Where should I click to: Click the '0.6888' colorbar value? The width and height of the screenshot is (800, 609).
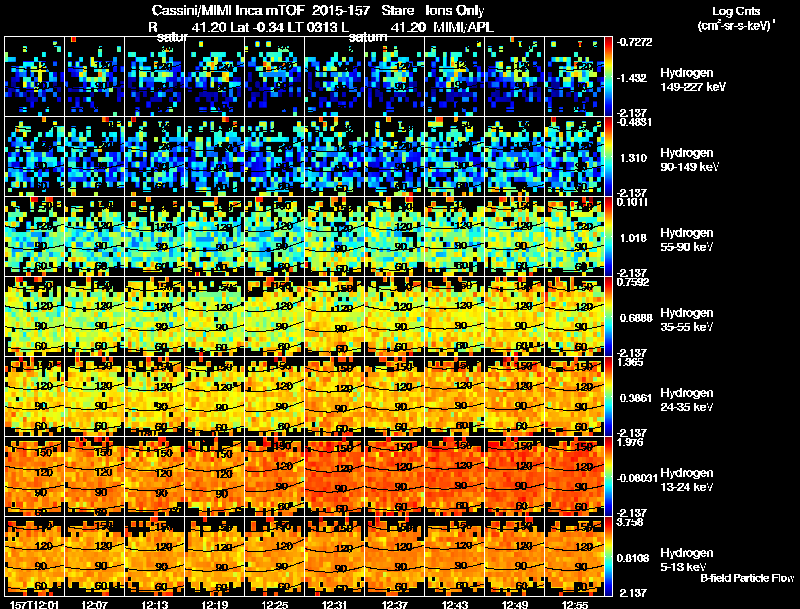pos(636,318)
